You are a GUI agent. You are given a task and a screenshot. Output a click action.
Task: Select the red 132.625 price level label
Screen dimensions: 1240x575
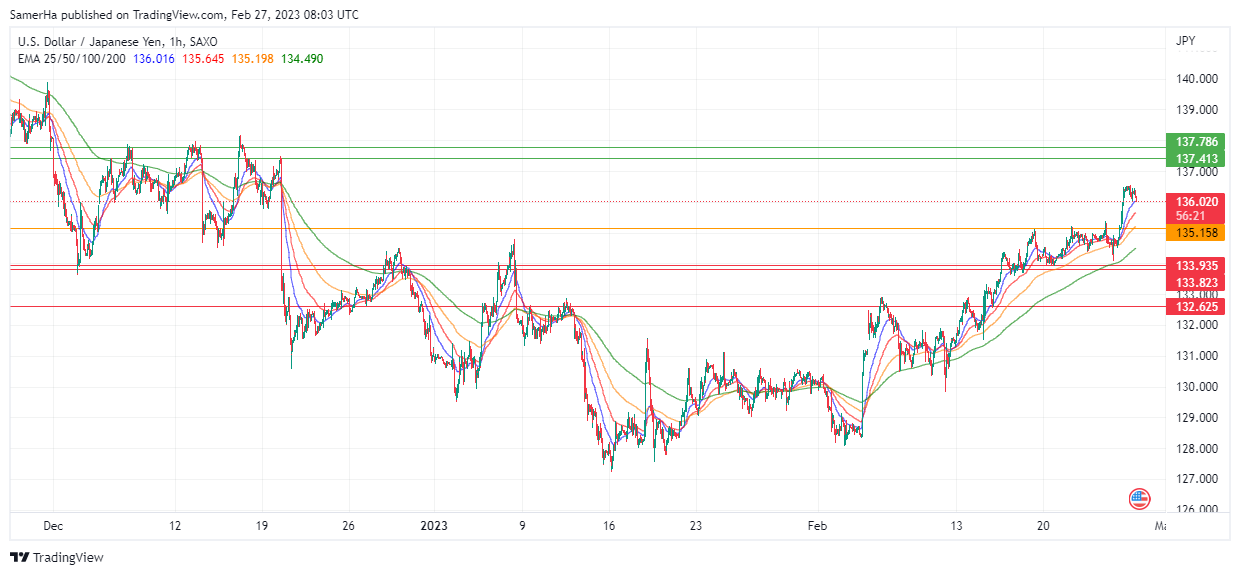(1196, 306)
